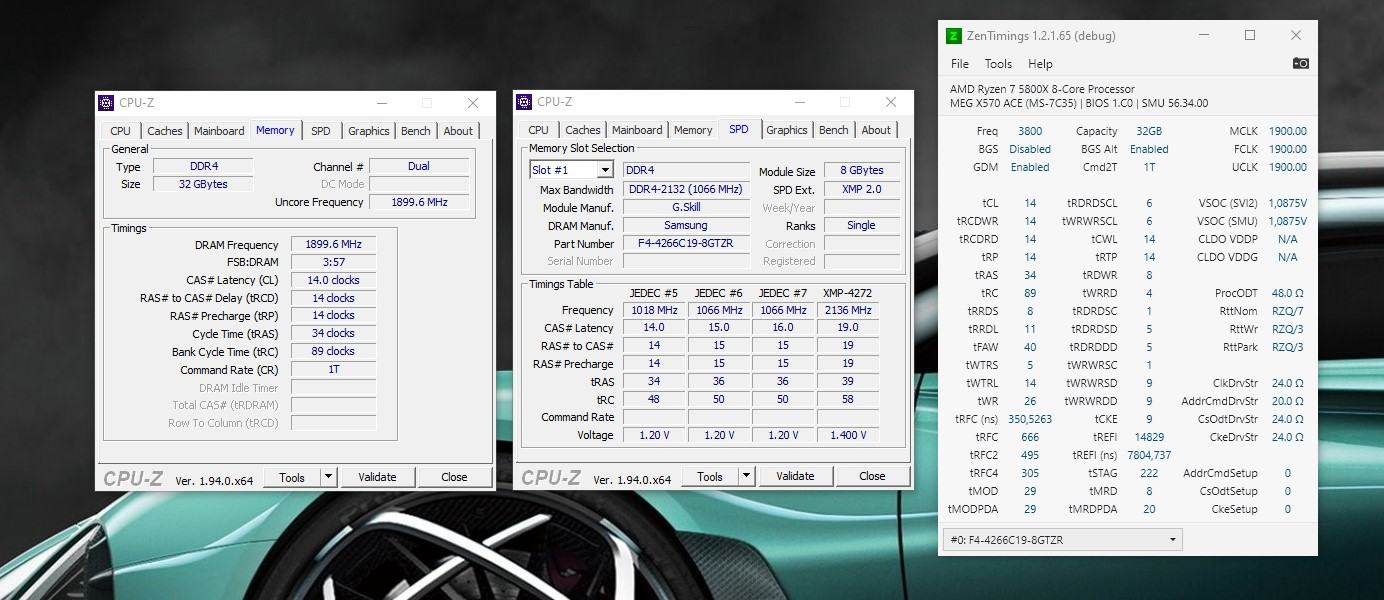Open the Tools menu in ZenTimings
1384x600 pixels.
(998, 64)
